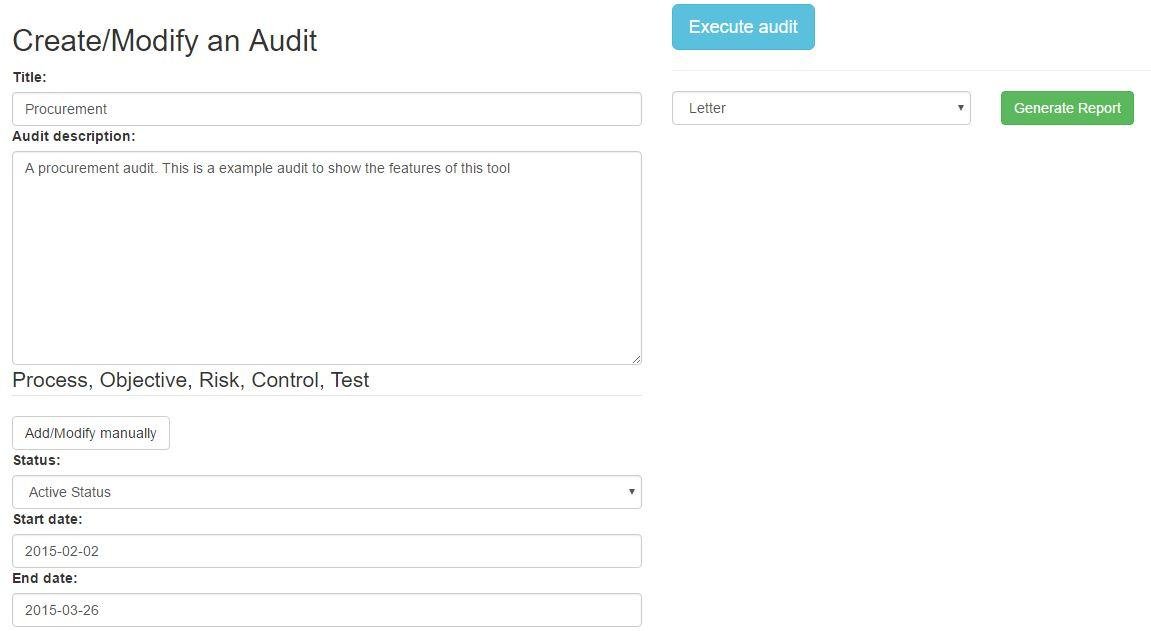Select the End date field showing 2015-03-26
1151x631 pixels.
click(x=326, y=609)
